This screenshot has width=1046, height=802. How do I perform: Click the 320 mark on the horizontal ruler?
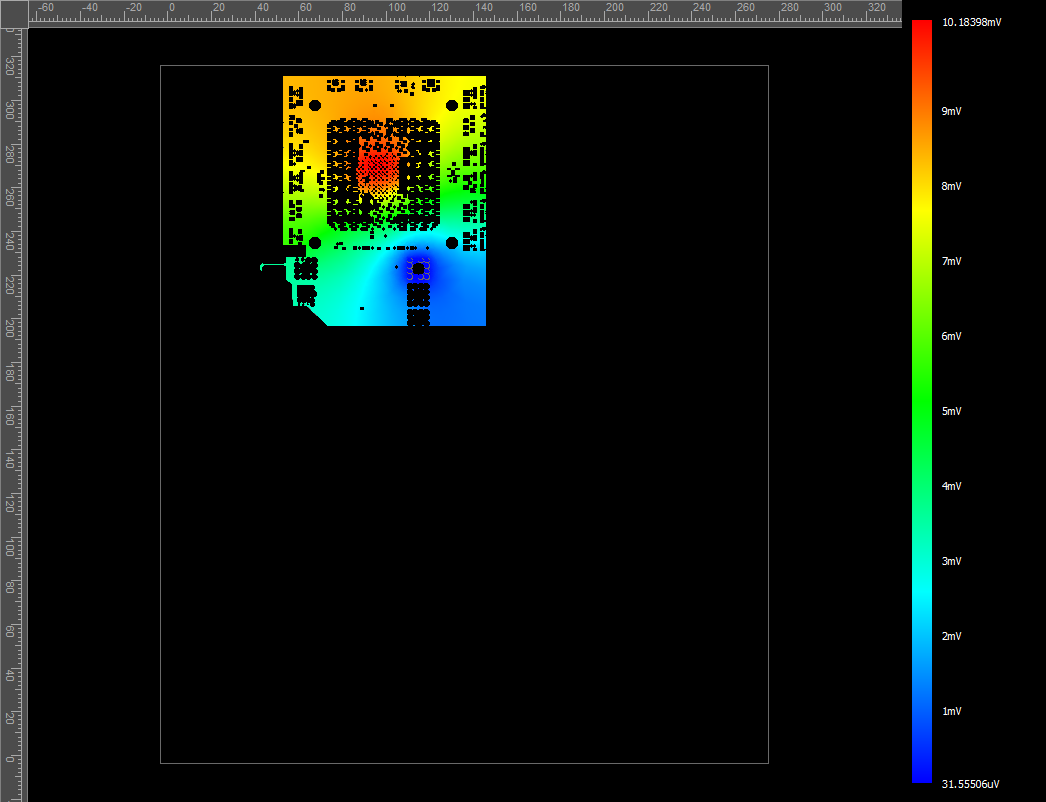[x=877, y=7]
